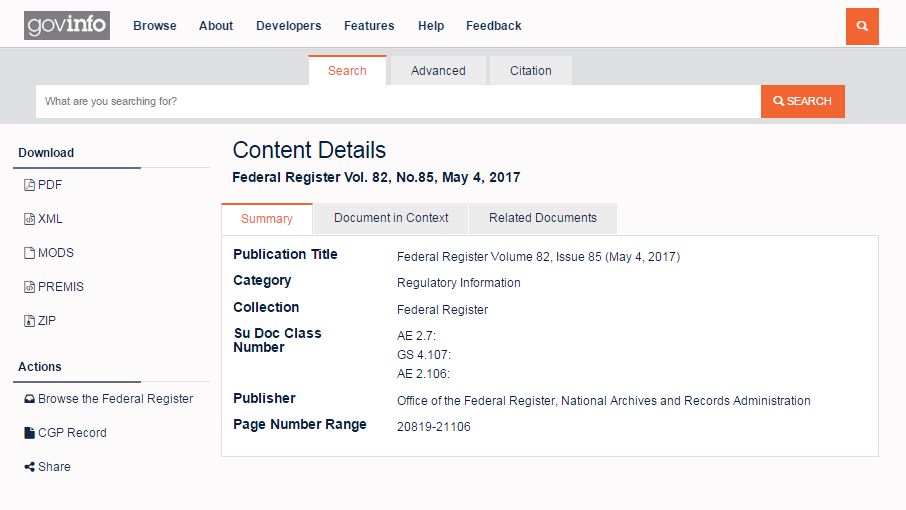Click the orange magnifier icon in header

point(861,26)
